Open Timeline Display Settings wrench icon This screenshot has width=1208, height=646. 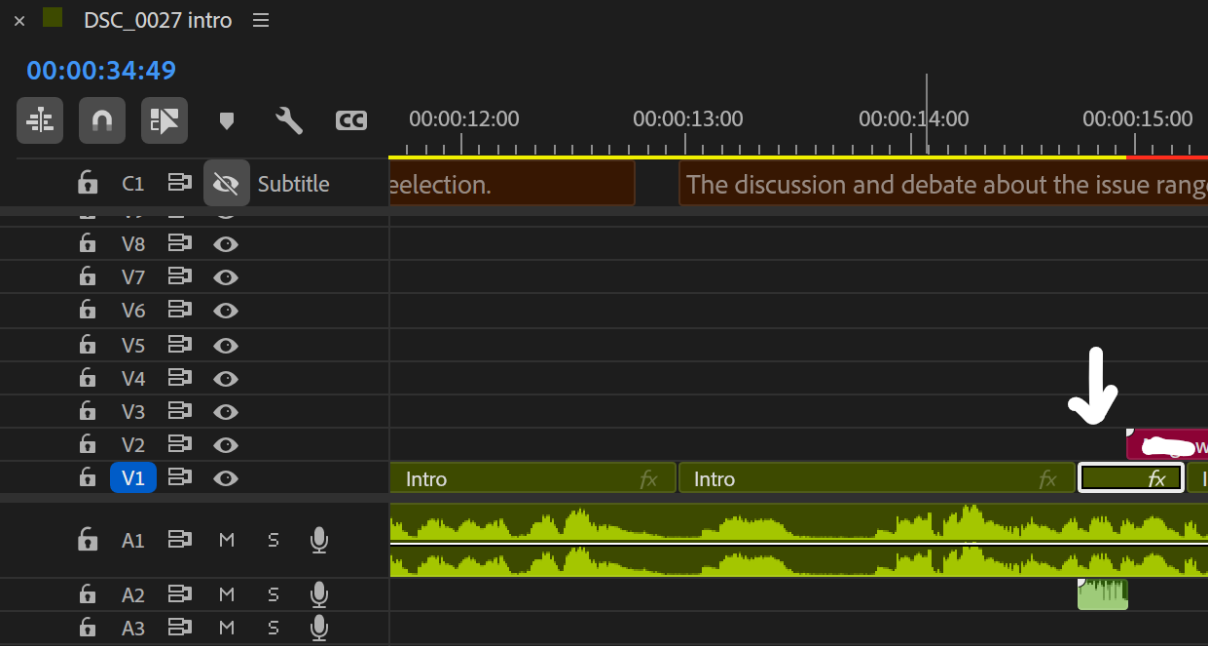tap(289, 120)
